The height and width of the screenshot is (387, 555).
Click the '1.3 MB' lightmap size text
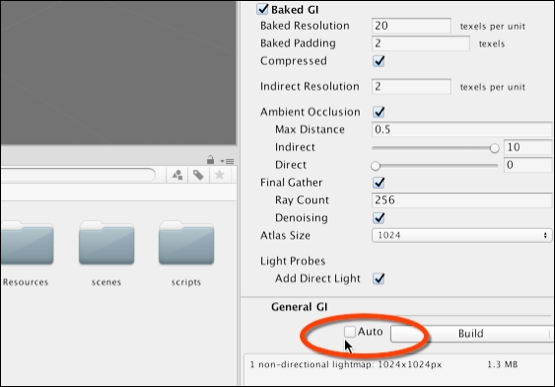pyautogui.click(x=502, y=364)
